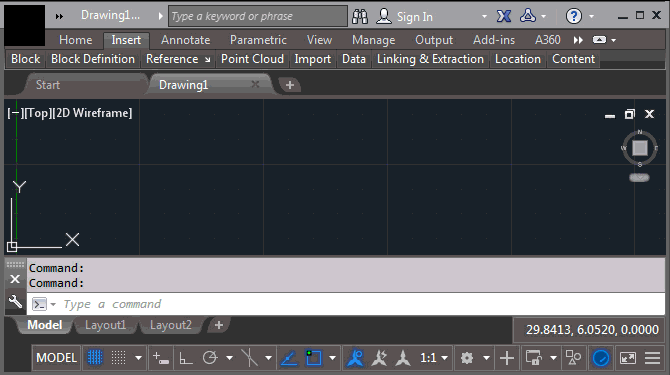Click add annotation scales automatically icon
This screenshot has height=375, width=670.
[x=379, y=357]
